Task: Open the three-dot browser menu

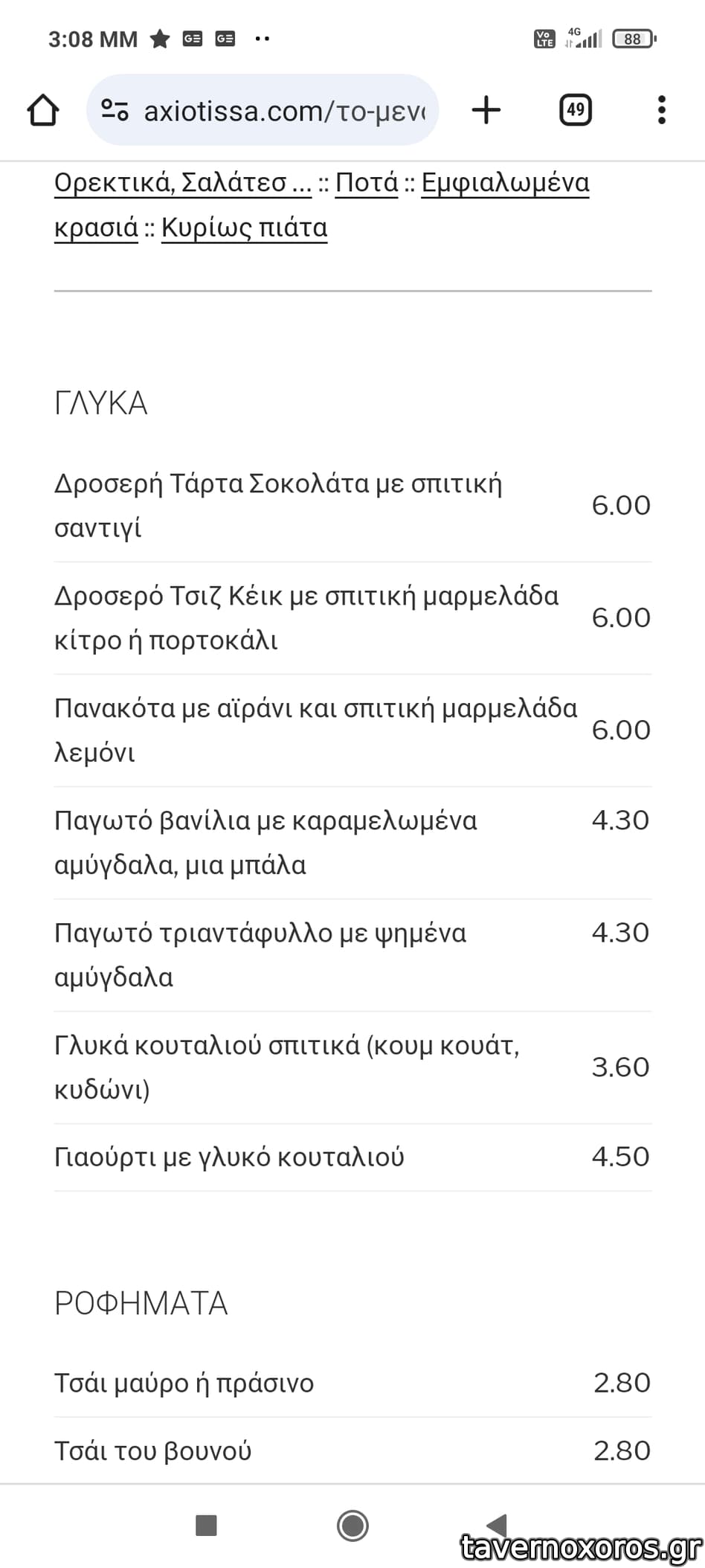Action: (661, 111)
